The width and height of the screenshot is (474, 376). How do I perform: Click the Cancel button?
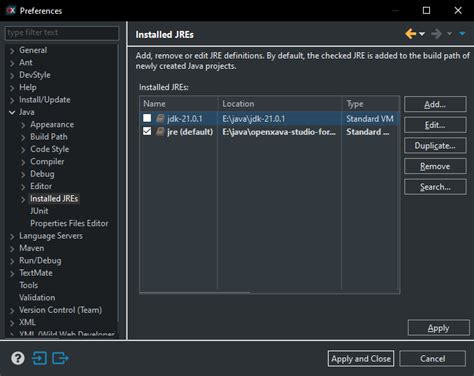point(433,359)
